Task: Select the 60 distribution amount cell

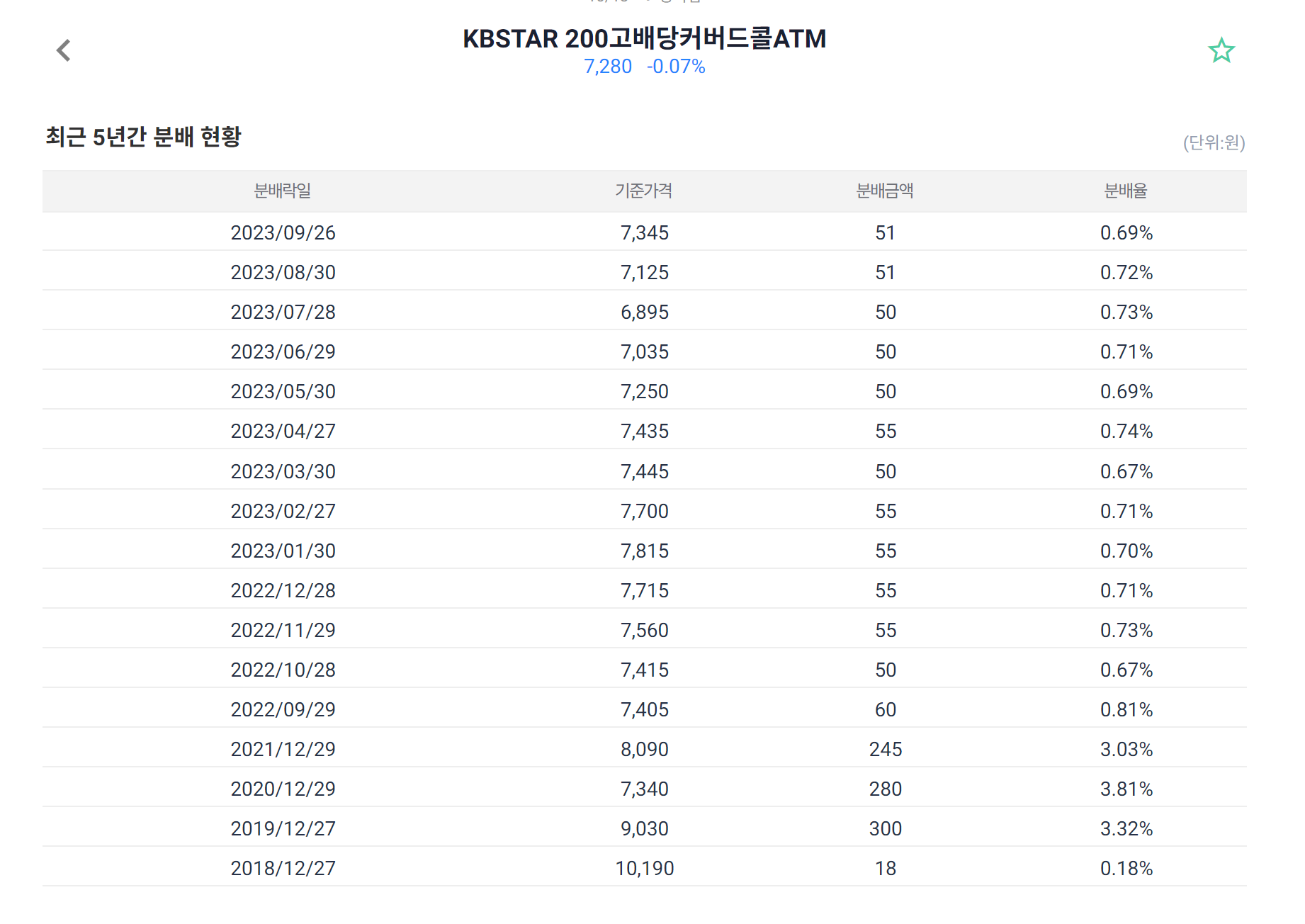Action: [886, 709]
